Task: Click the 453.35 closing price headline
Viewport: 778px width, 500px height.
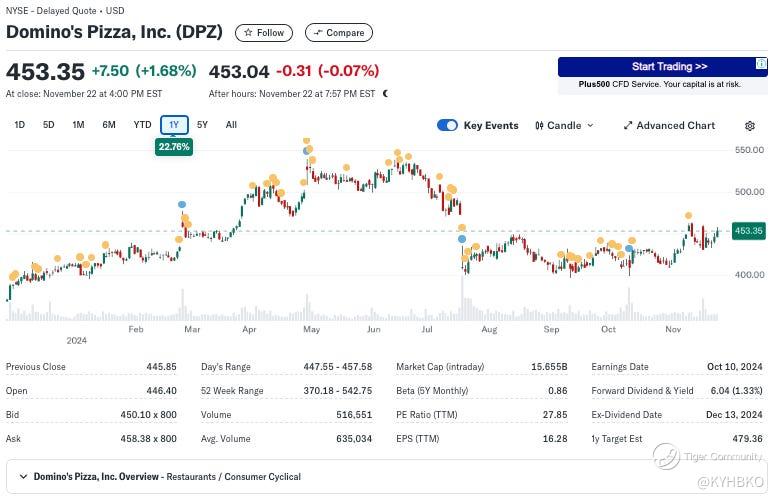Action: click(45, 71)
